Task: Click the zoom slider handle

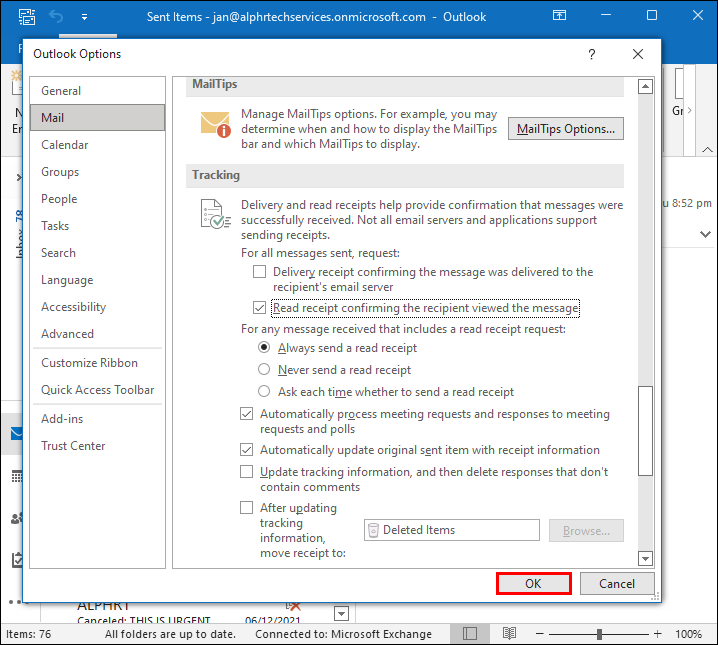Action: coord(599,634)
